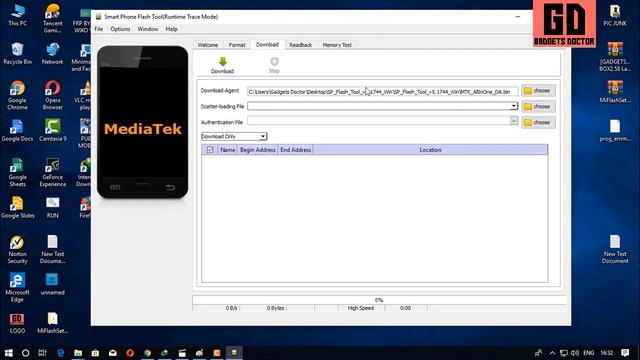Open the File menu

click(x=99, y=29)
